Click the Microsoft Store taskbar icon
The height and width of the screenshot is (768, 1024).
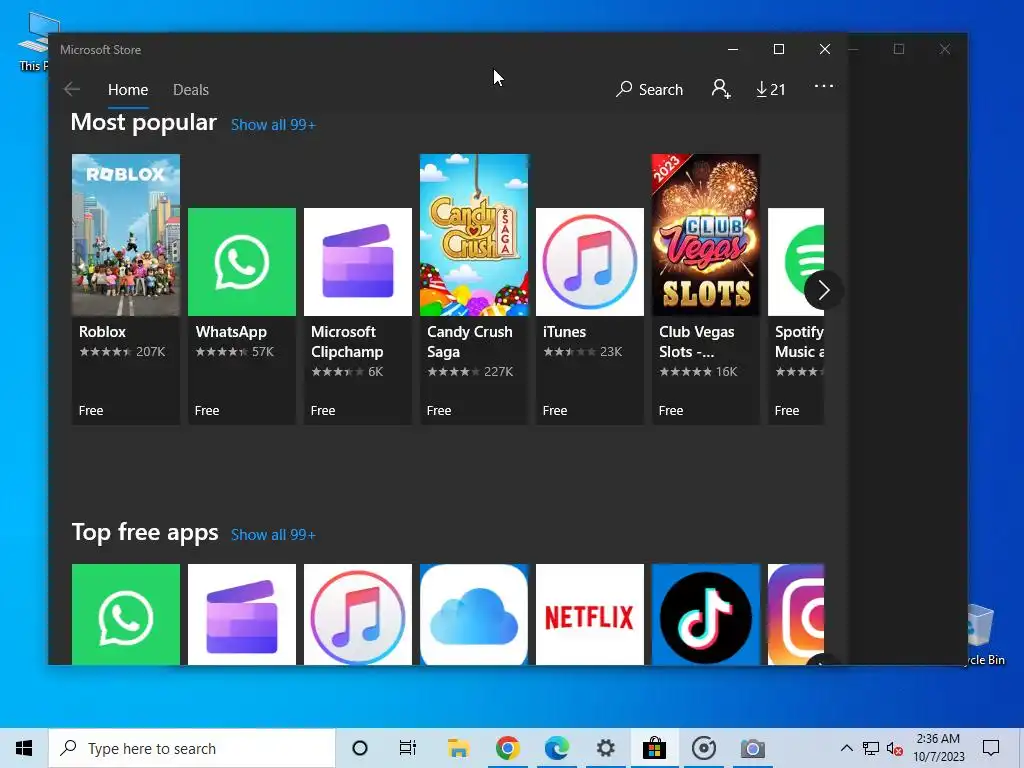tap(654, 748)
